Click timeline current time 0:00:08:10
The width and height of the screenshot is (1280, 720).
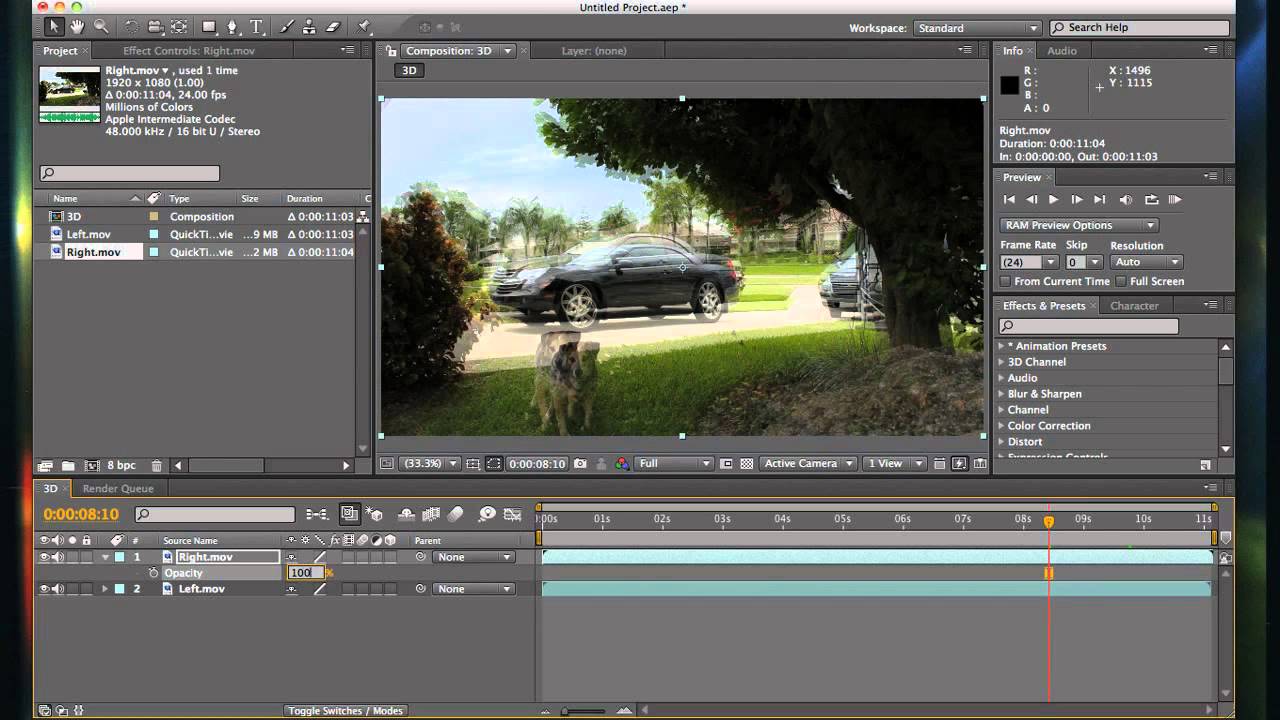[81, 515]
